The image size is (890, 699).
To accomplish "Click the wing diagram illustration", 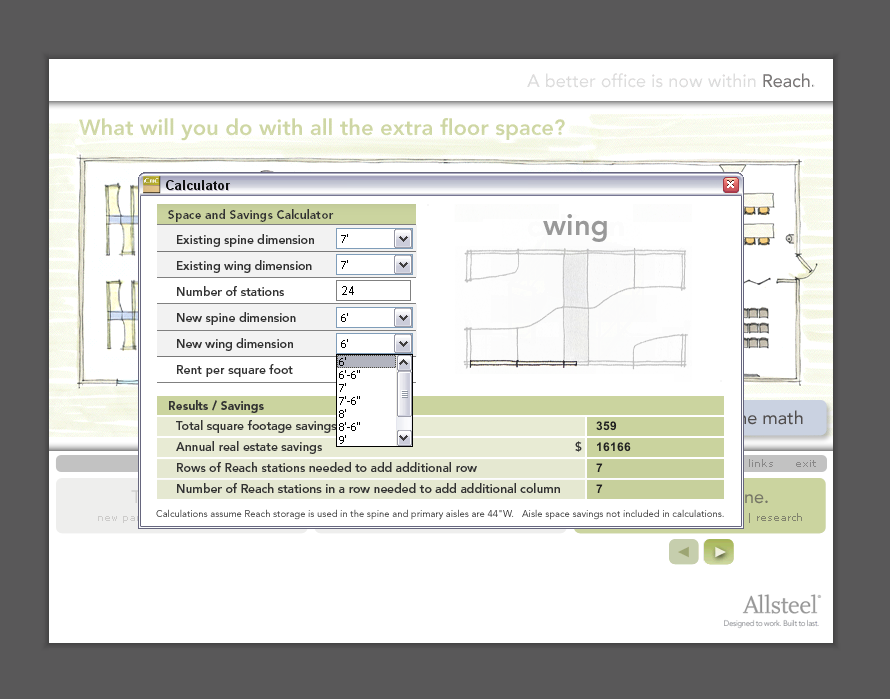I will [x=576, y=308].
